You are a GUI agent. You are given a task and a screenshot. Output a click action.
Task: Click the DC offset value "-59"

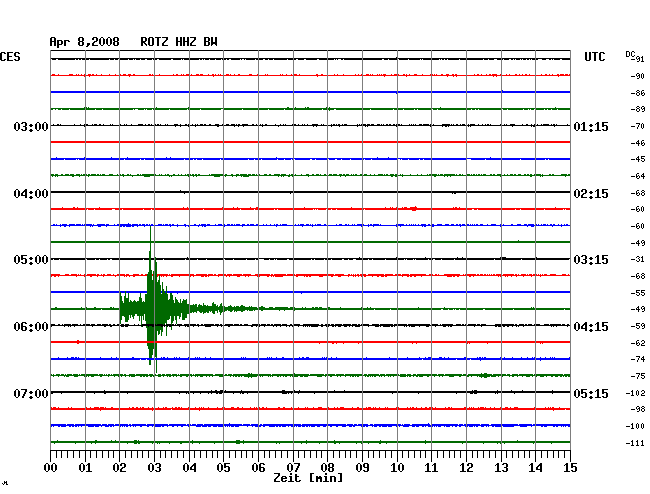[x=638, y=326]
